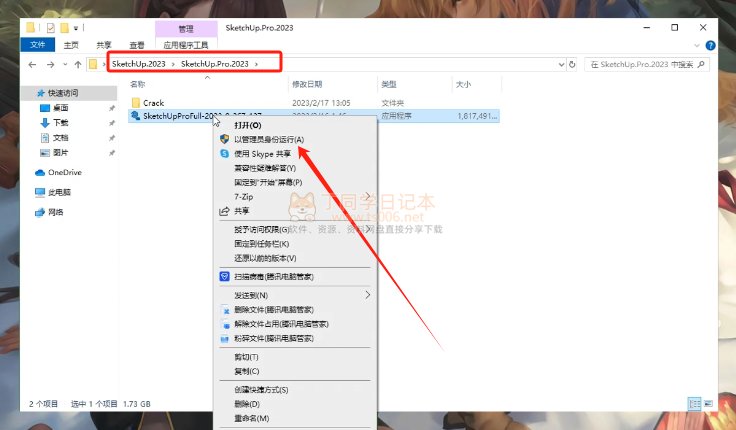The height and width of the screenshot is (430, 736).
Task: Select the SketchUpProFull installer file
Action: coord(314,116)
